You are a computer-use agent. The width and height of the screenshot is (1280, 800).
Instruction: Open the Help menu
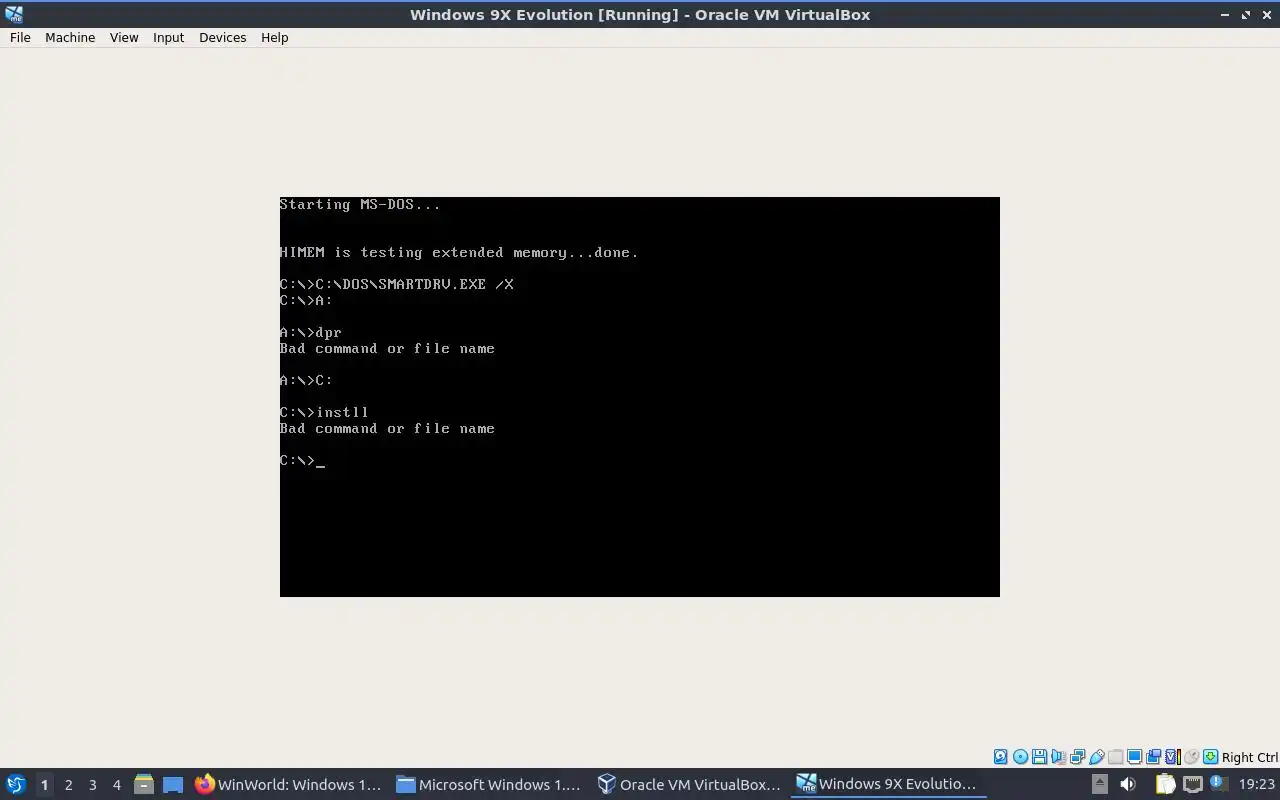tap(274, 37)
